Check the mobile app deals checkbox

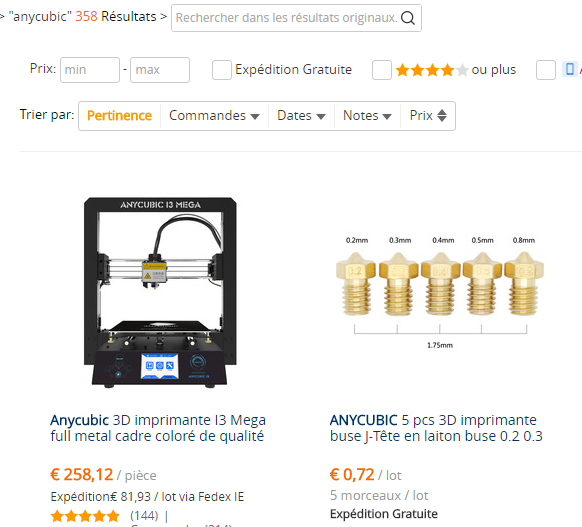[546, 70]
